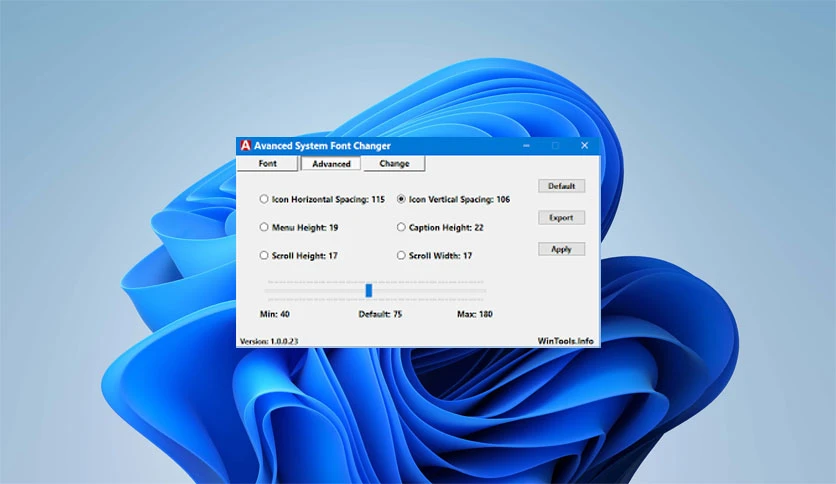
Task: Select the Scroll Height radio button
Action: (x=264, y=255)
